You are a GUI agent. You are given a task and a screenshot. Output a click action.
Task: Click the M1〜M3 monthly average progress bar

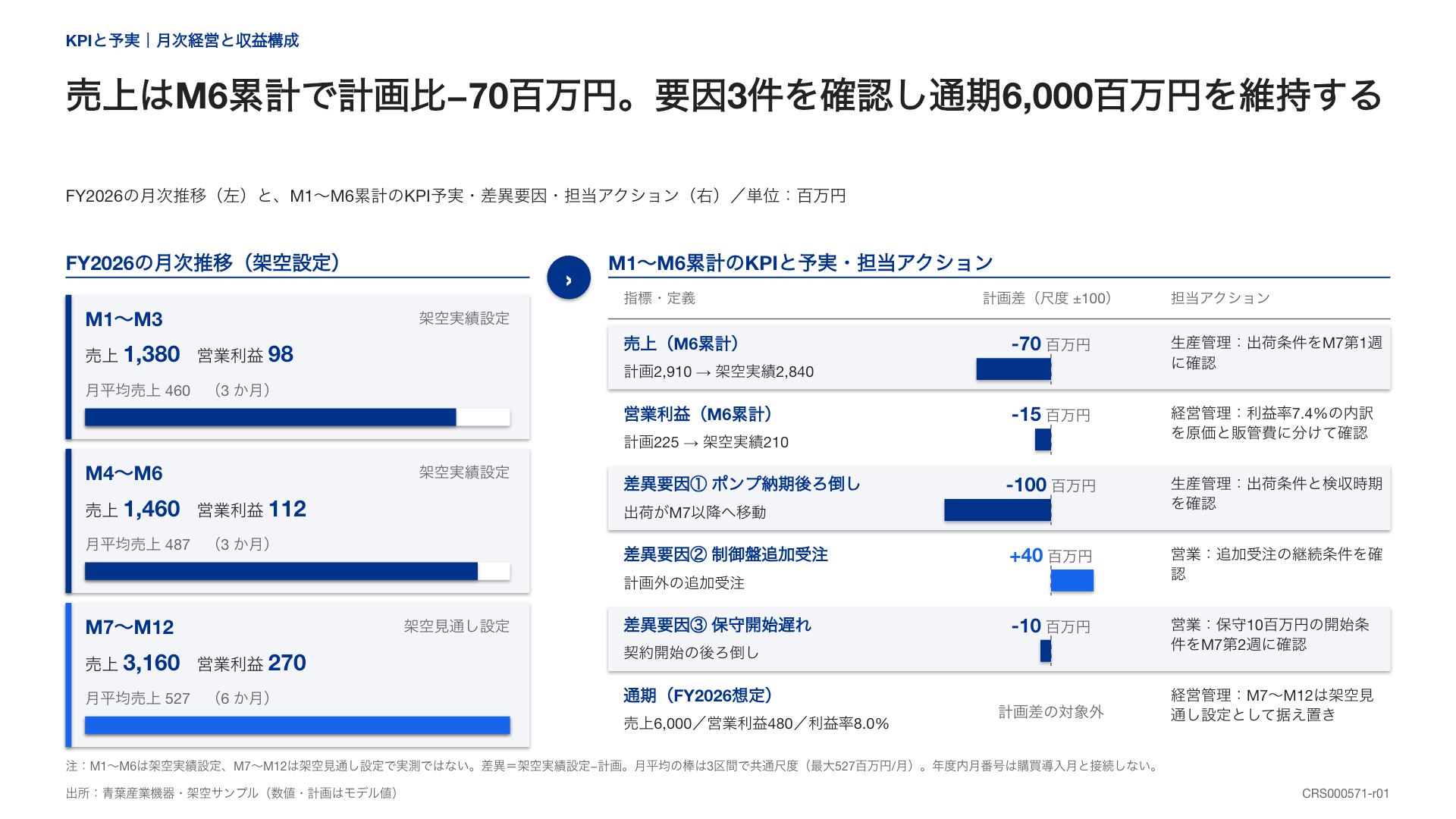[x=297, y=417]
